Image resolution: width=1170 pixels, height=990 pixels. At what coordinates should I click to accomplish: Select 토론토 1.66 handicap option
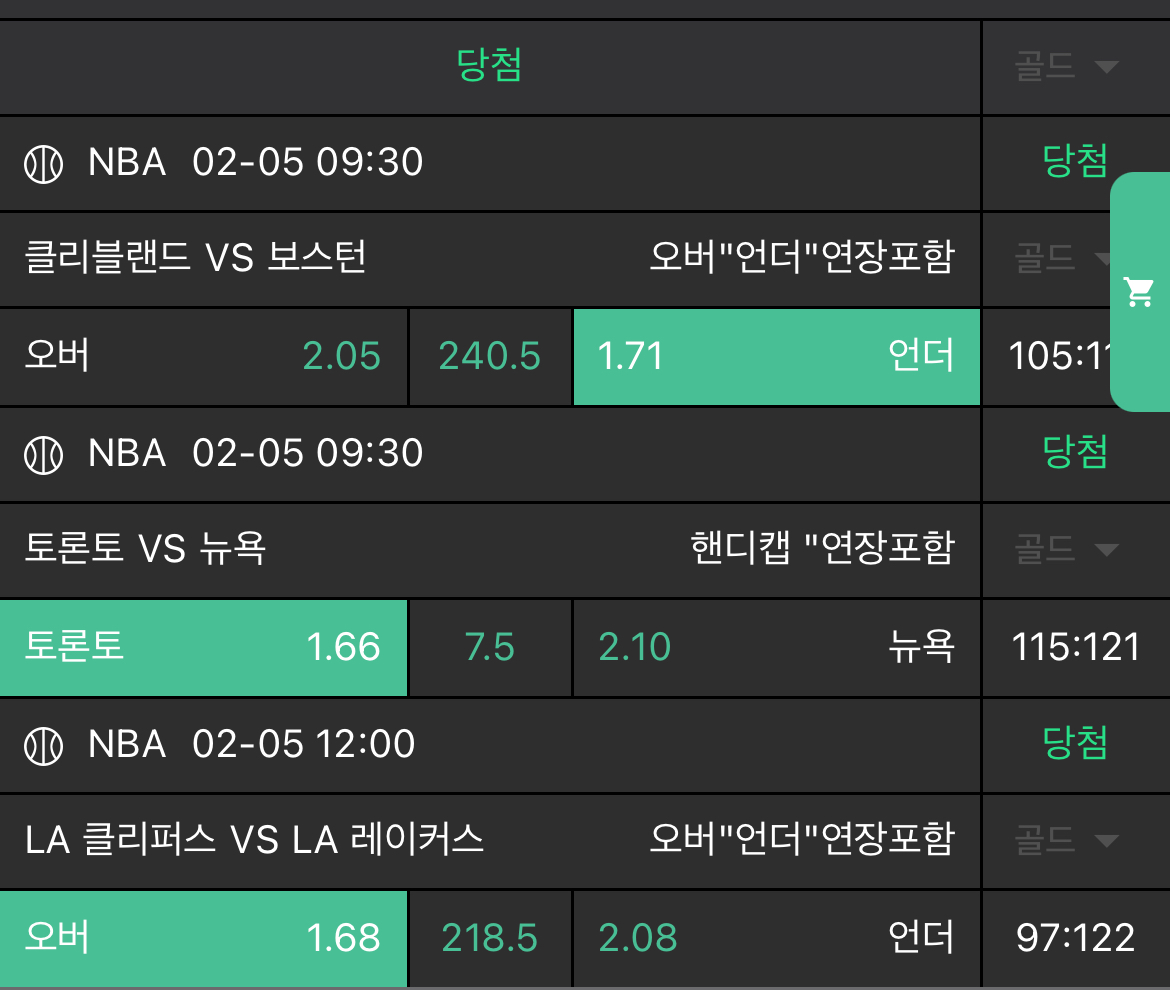click(203, 647)
